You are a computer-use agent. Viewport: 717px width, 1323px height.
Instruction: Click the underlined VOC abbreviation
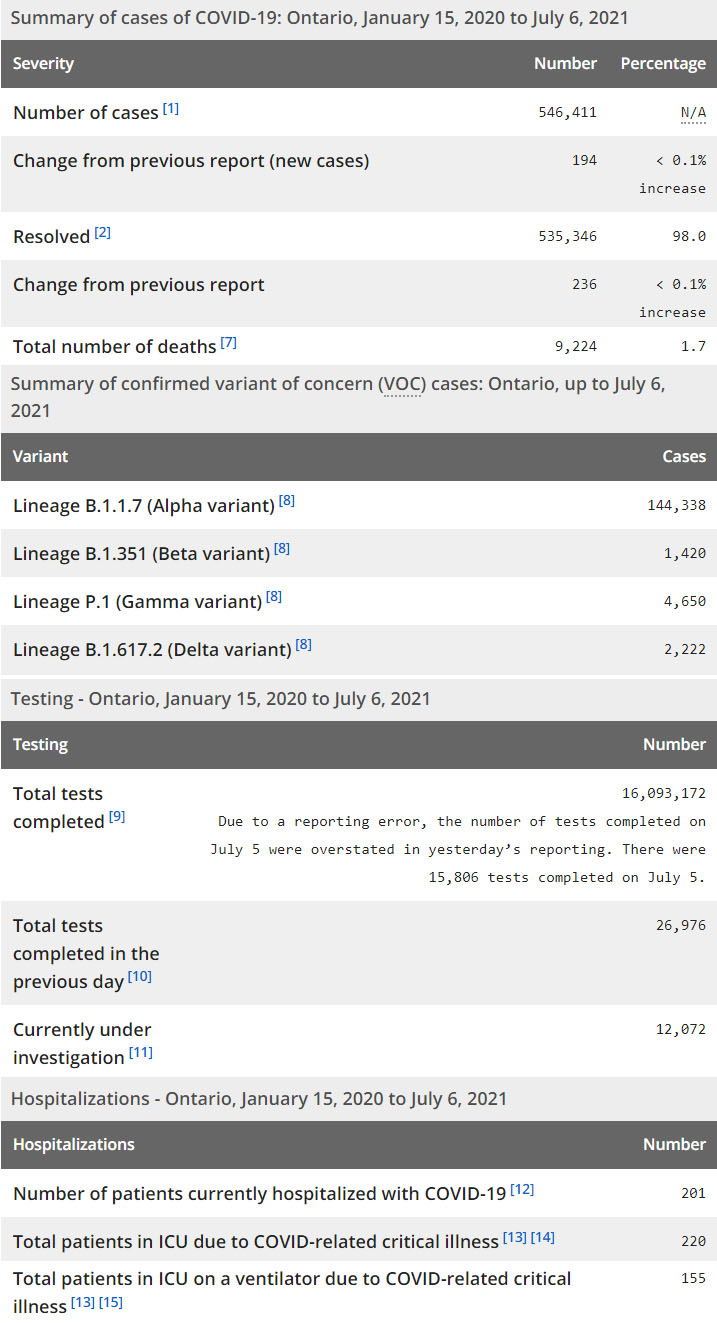click(400, 385)
